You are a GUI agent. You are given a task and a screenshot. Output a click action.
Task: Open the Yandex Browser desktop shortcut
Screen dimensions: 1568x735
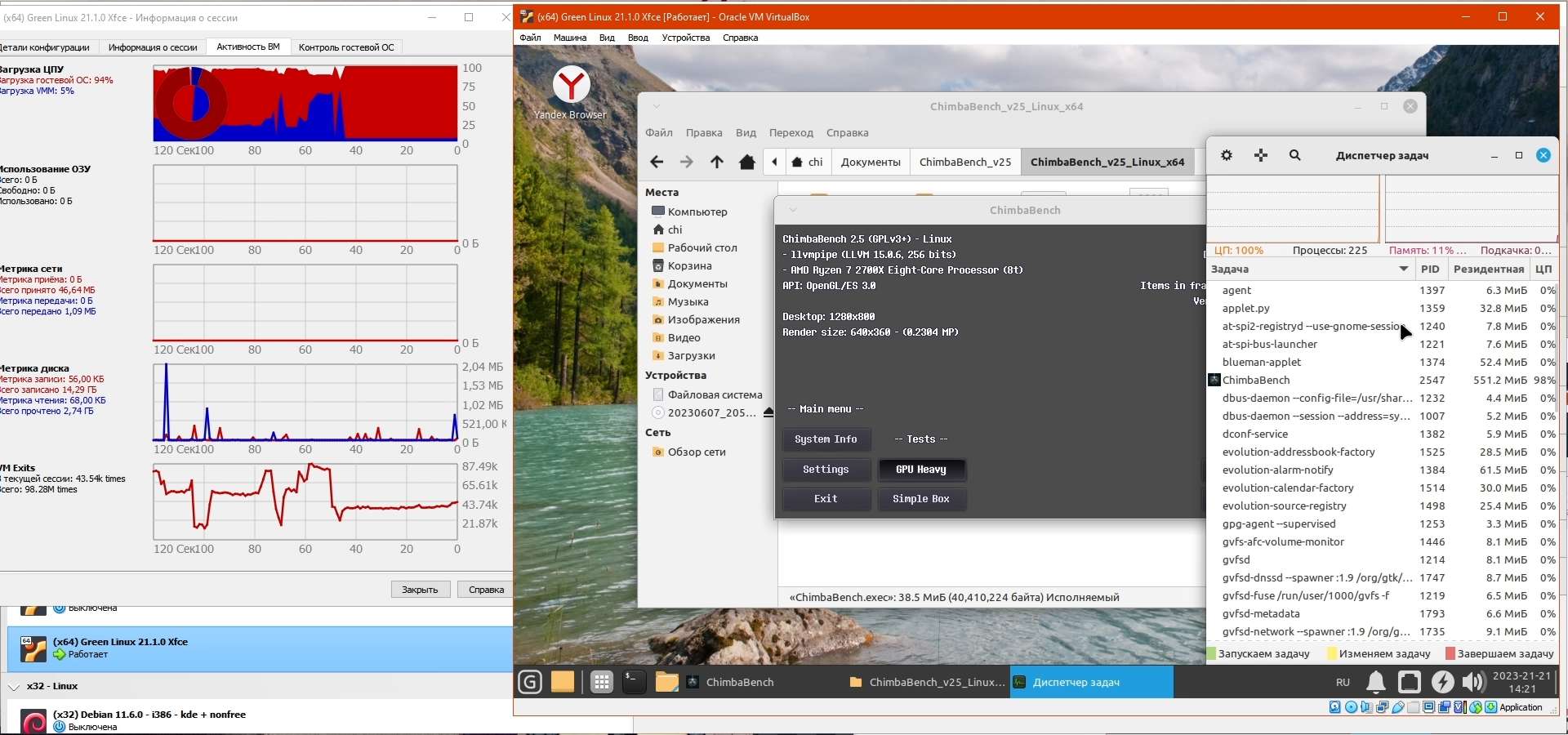(x=571, y=93)
